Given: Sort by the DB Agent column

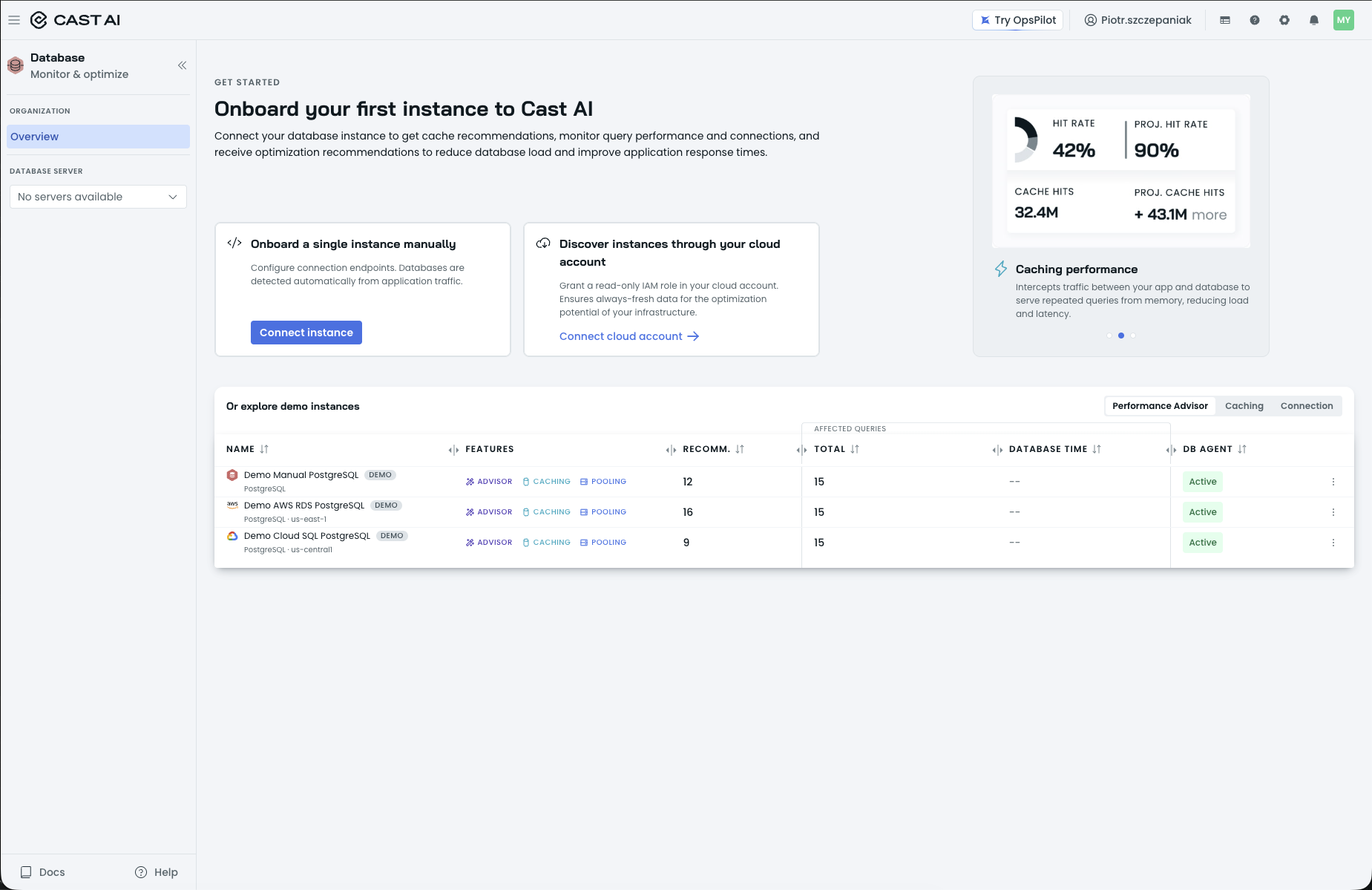Looking at the screenshot, I should (1242, 449).
